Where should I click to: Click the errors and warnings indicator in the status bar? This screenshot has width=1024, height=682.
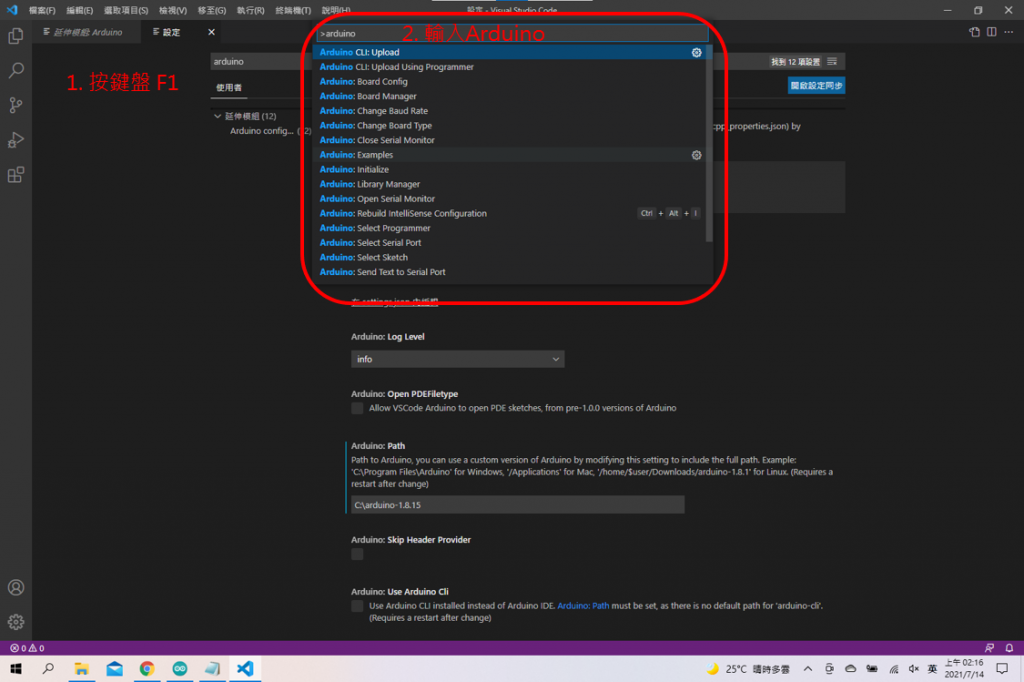pos(27,648)
